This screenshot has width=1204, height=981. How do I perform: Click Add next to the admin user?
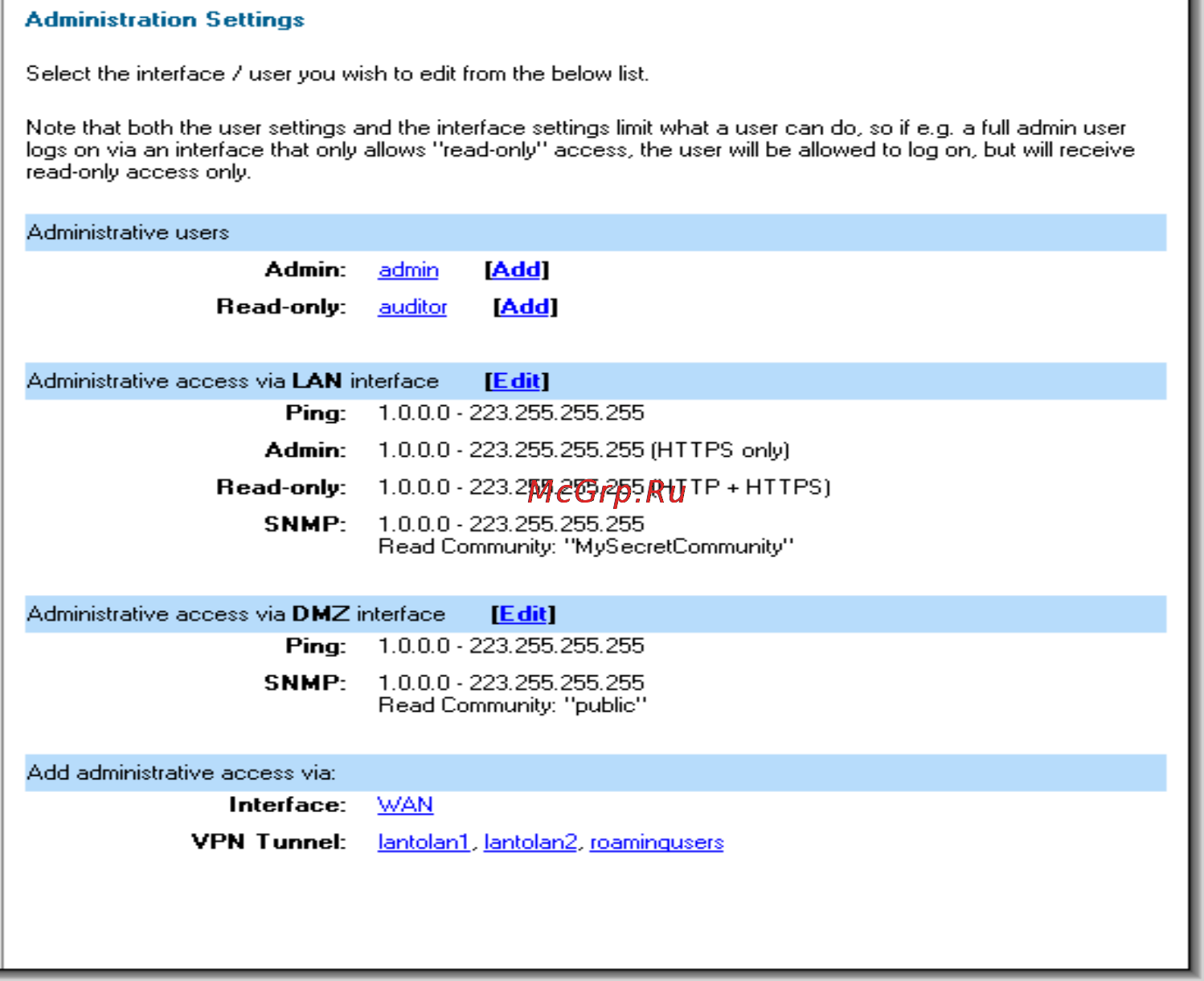click(x=517, y=270)
